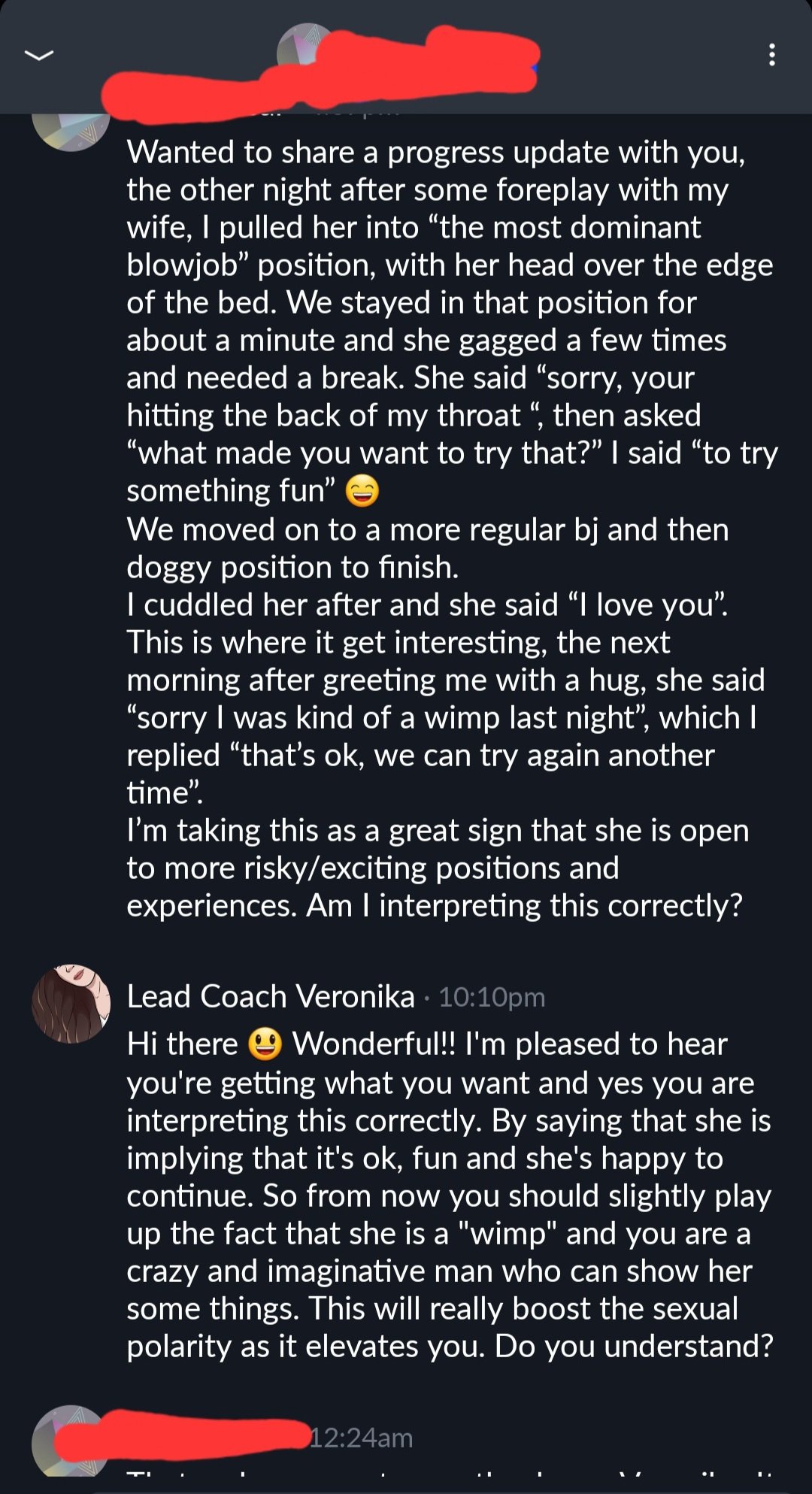
Task: Tap the Lead Coach Veronika name
Action: [271, 996]
